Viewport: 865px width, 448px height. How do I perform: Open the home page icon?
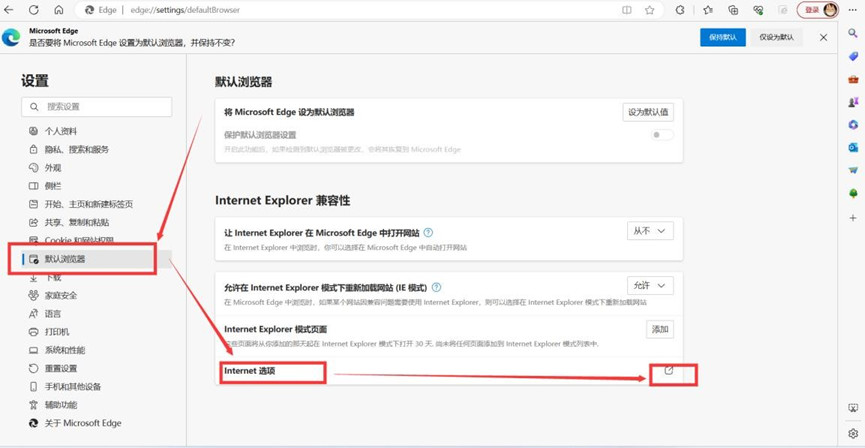(58, 10)
